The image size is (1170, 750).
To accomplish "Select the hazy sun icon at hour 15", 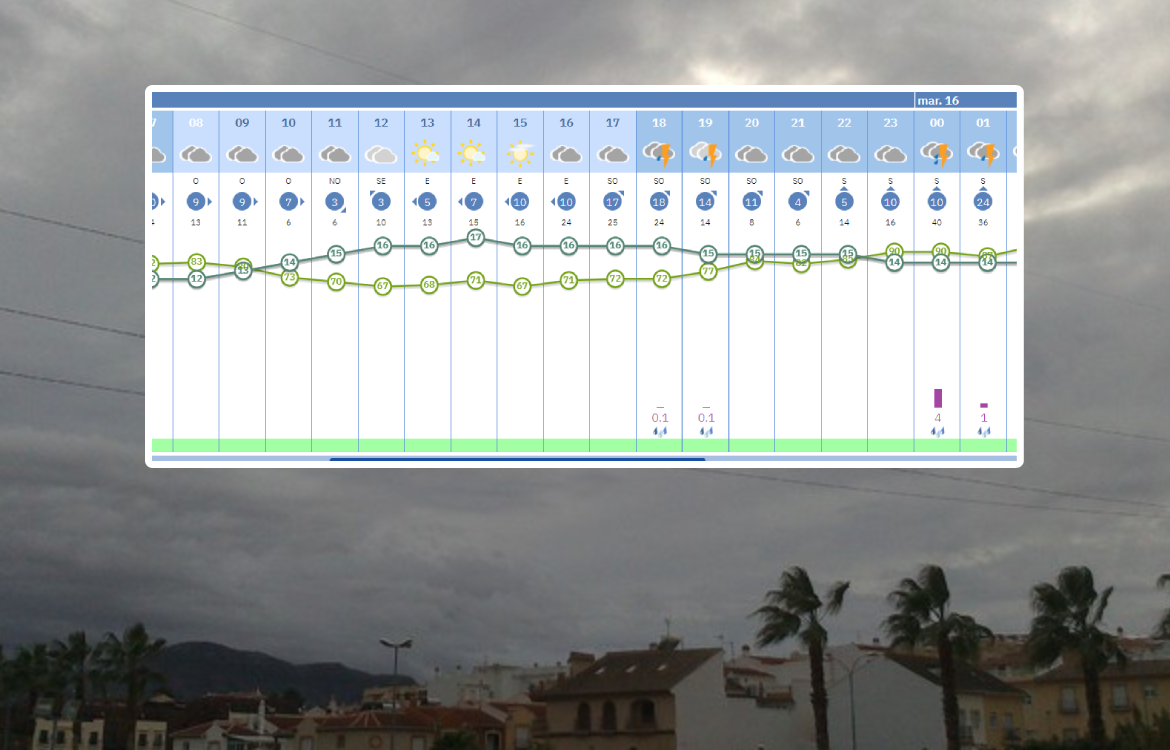I will click(x=520, y=154).
